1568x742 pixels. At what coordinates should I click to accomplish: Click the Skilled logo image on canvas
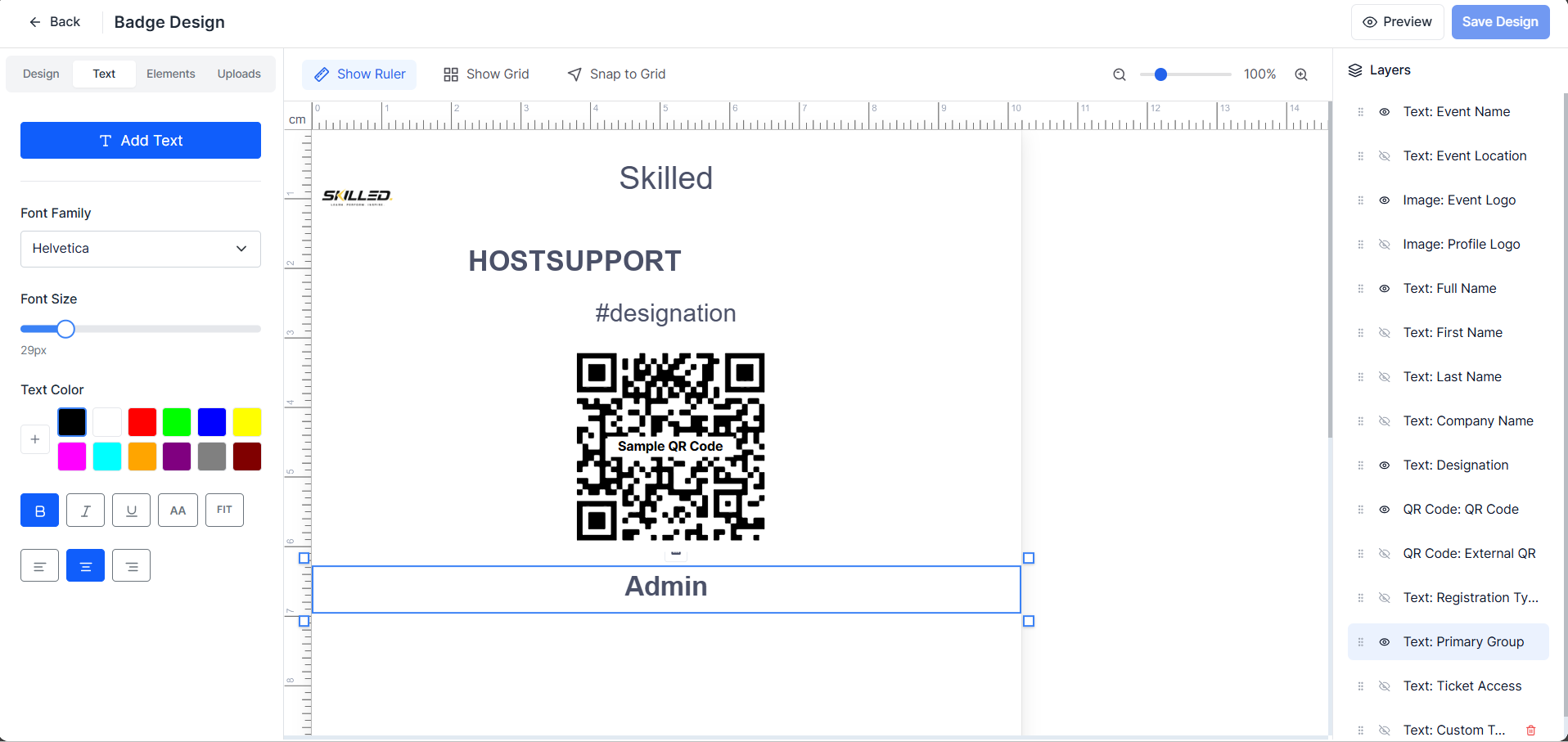pos(357,197)
